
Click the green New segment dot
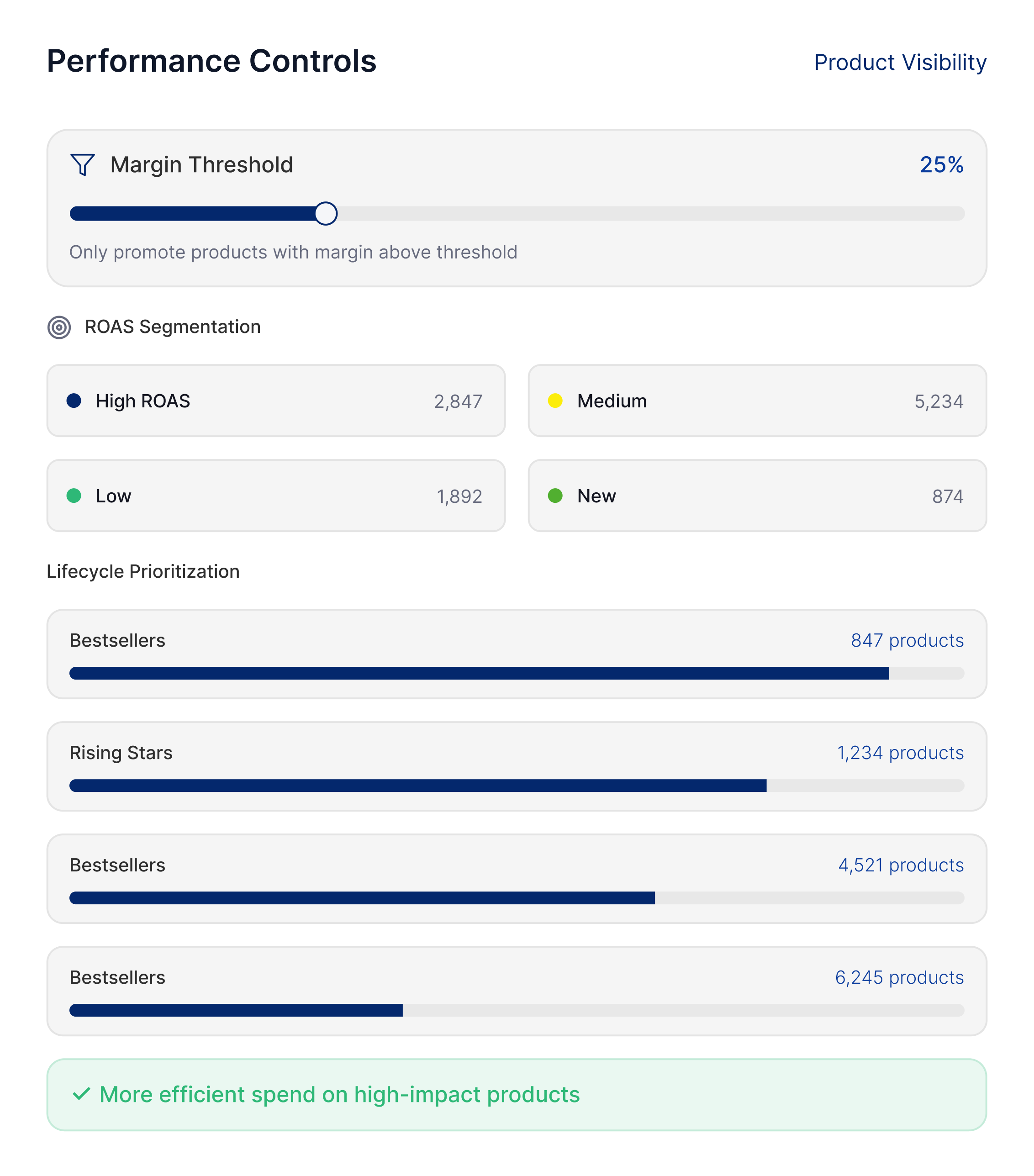[x=555, y=496]
